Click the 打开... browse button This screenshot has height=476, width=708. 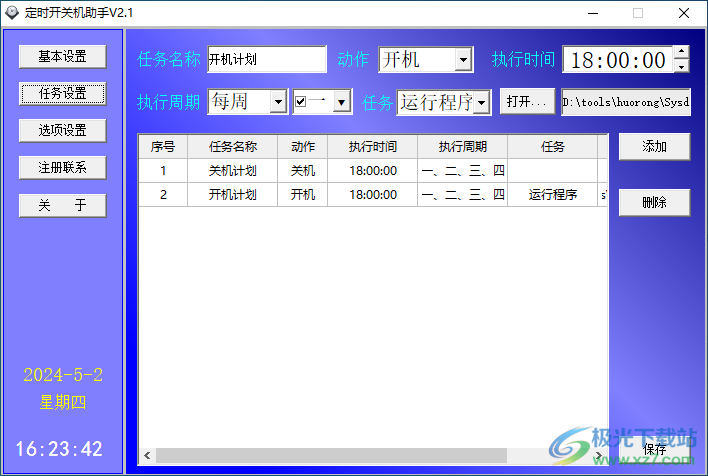pyautogui.click(x=527, y=102)
